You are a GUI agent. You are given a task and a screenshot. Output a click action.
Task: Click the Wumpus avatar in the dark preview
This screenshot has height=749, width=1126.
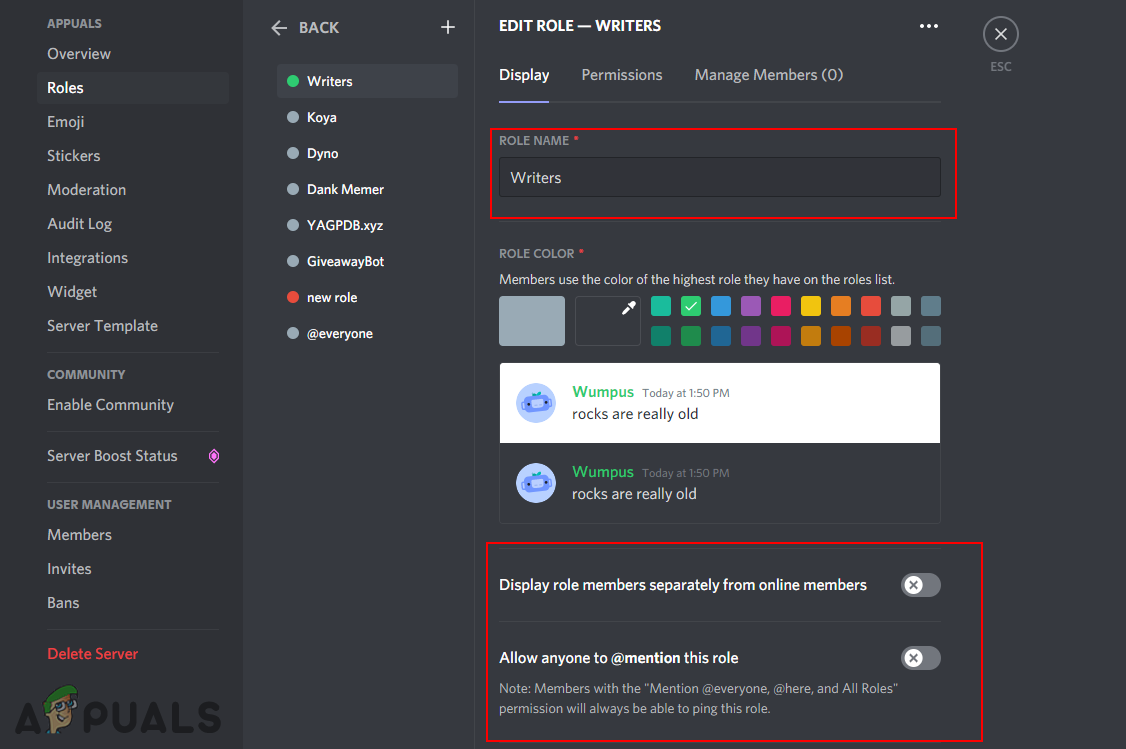[536, 483]
